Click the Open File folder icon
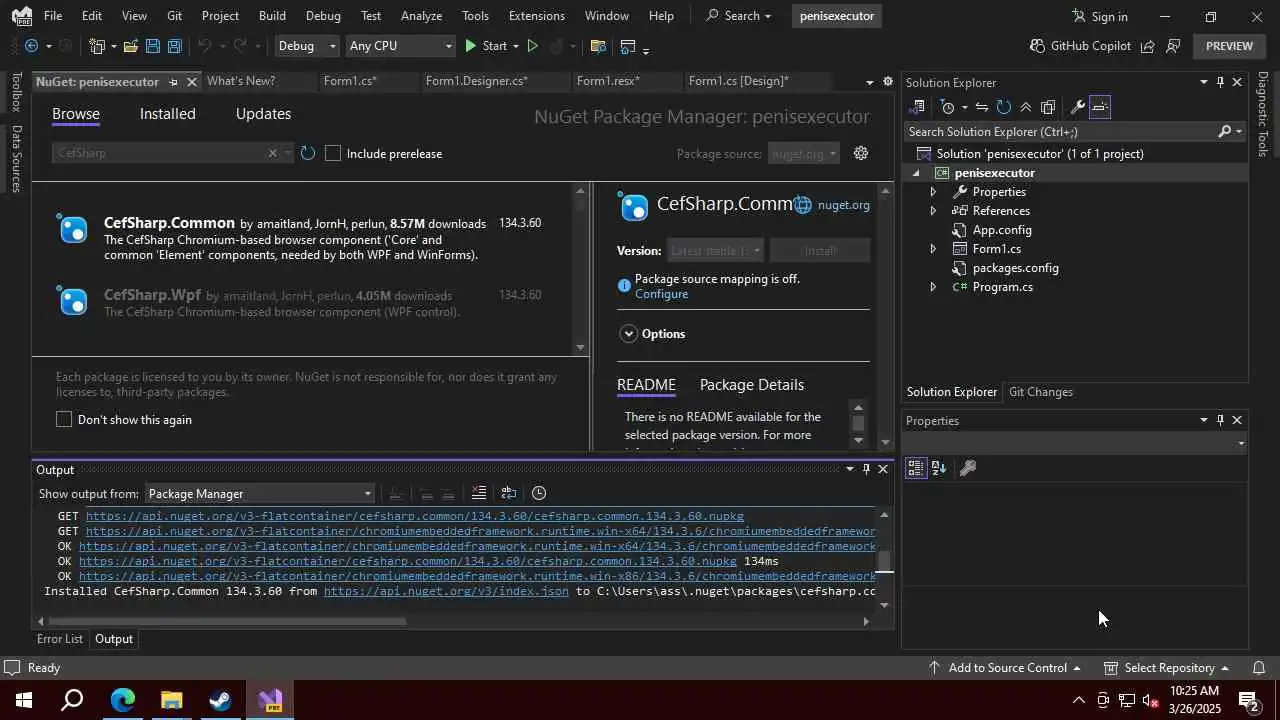 pyautogui.click(x=130, y=46)
